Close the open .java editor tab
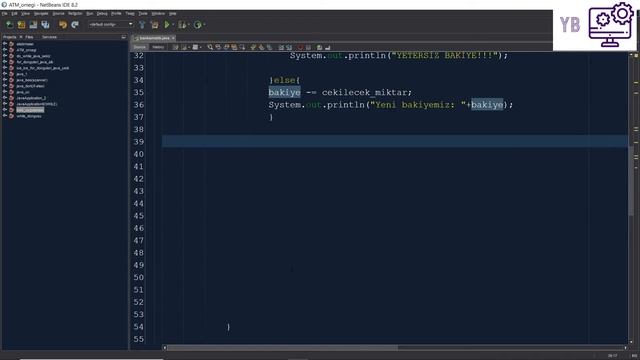Image resolution: width=640 pixels, height=360 pixels. pos(173,38)
